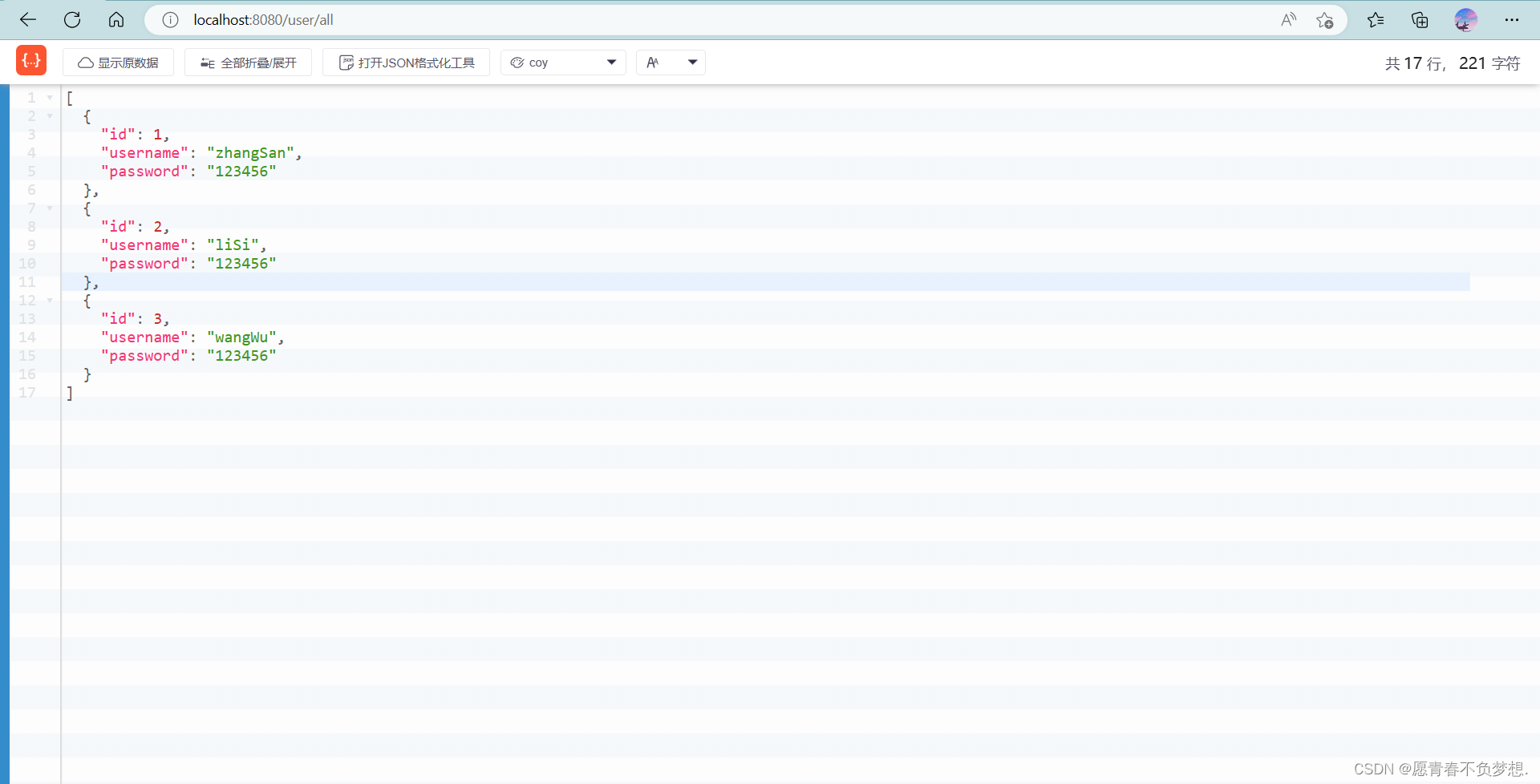Image resolution: width=1540 pixels, height=784 pixels.
Task: Click the address bar URL localhost:8080/user/all
Action: click(x=263, y=20)
